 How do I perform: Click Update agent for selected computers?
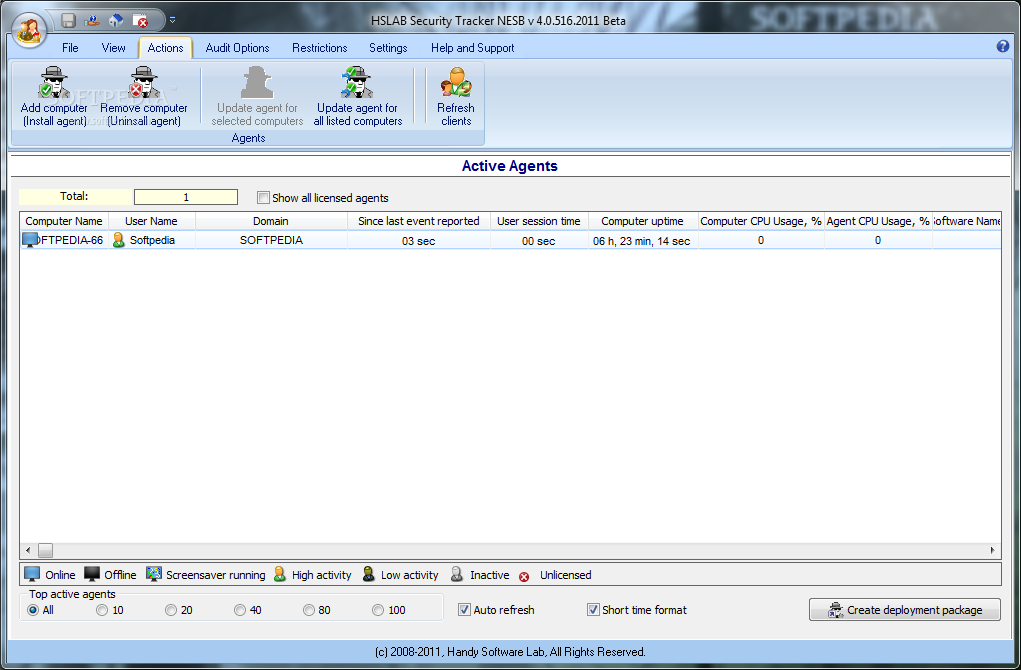257,96
